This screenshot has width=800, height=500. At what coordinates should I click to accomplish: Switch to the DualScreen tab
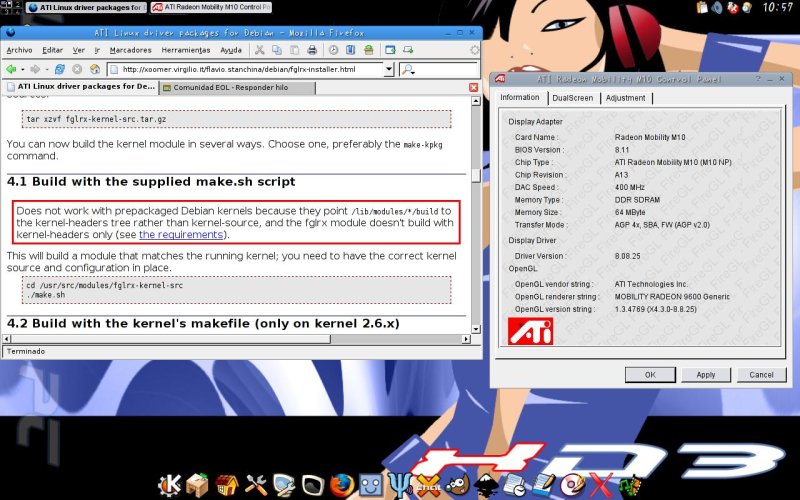pyautogui.click(x=572, y=98)
